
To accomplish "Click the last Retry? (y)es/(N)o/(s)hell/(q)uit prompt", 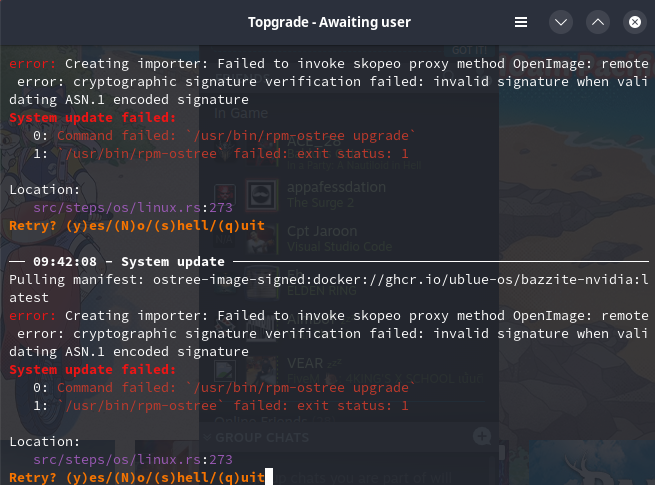I will click(x=137, y=477).
